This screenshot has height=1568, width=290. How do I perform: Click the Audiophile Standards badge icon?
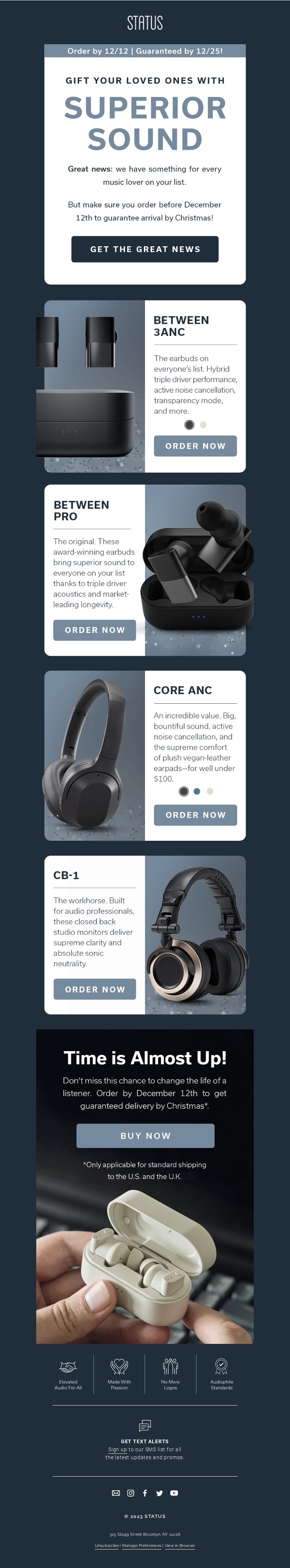click(x=221, y=1367)
